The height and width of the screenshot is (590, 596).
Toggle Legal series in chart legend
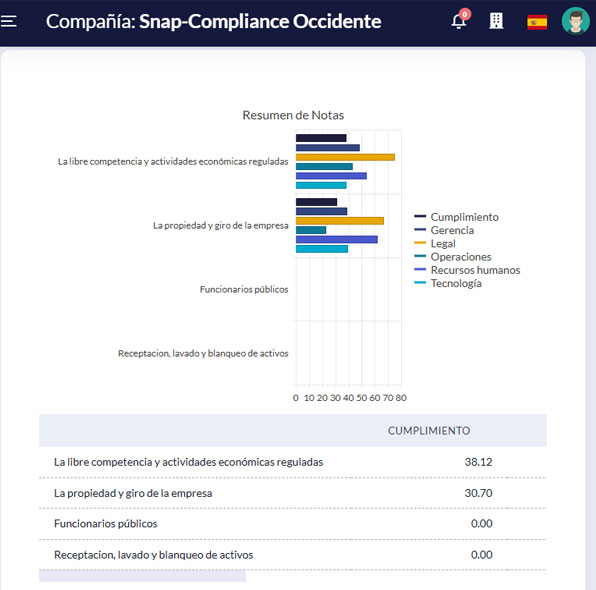click(435, 243)
